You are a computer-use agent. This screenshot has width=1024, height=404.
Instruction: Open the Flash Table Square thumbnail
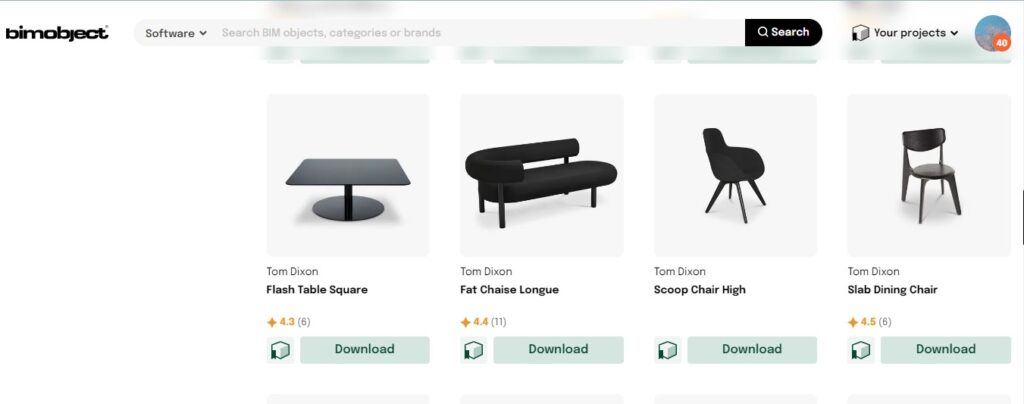(348, 175)
